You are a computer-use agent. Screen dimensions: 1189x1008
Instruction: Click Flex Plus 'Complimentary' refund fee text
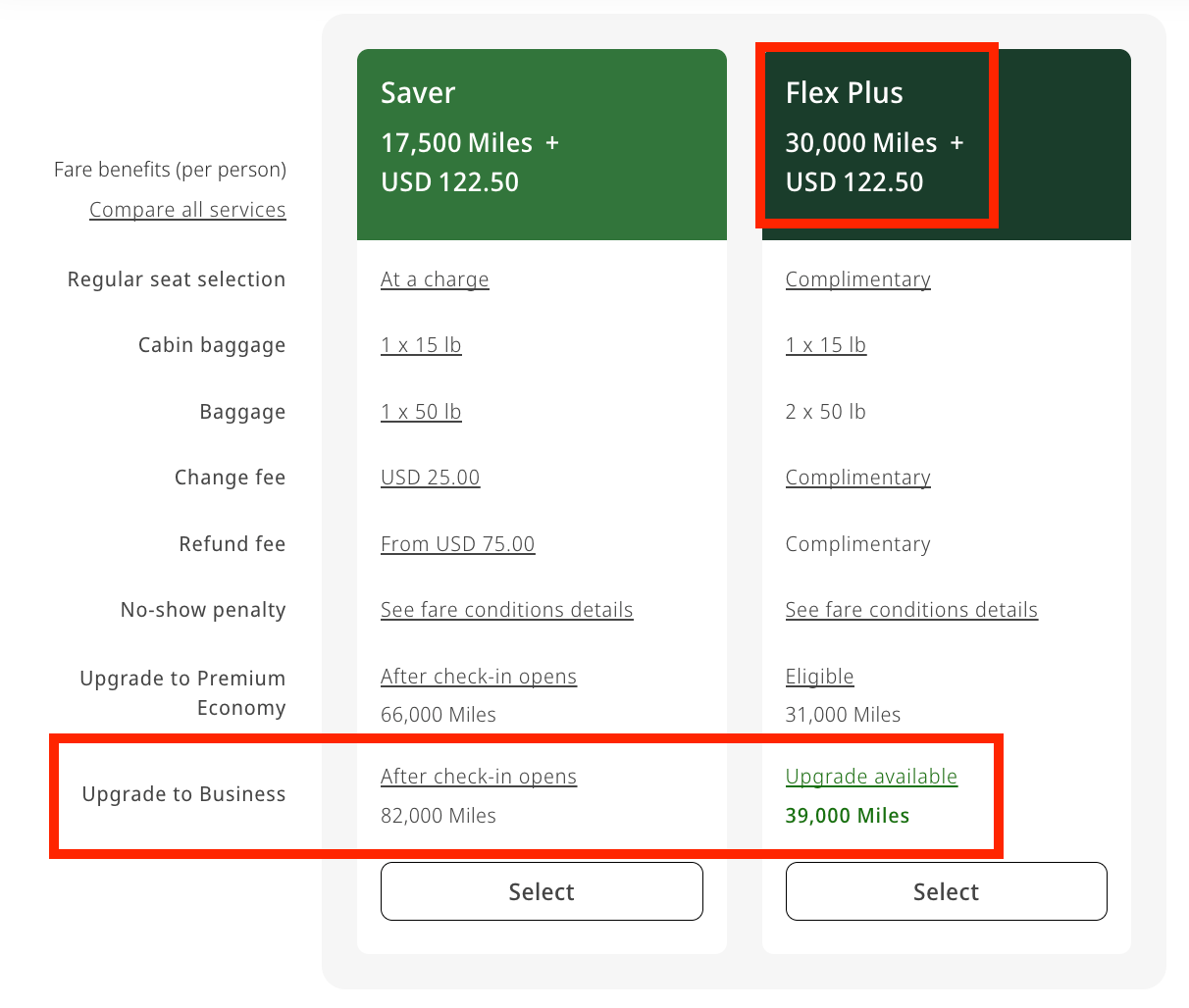[x=858, y=544]
